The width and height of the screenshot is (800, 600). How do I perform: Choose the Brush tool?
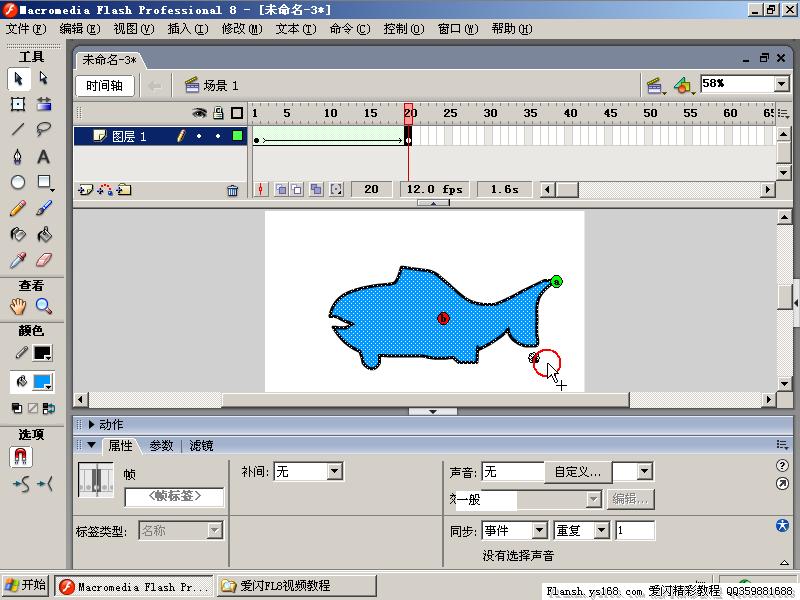(44, 208)
